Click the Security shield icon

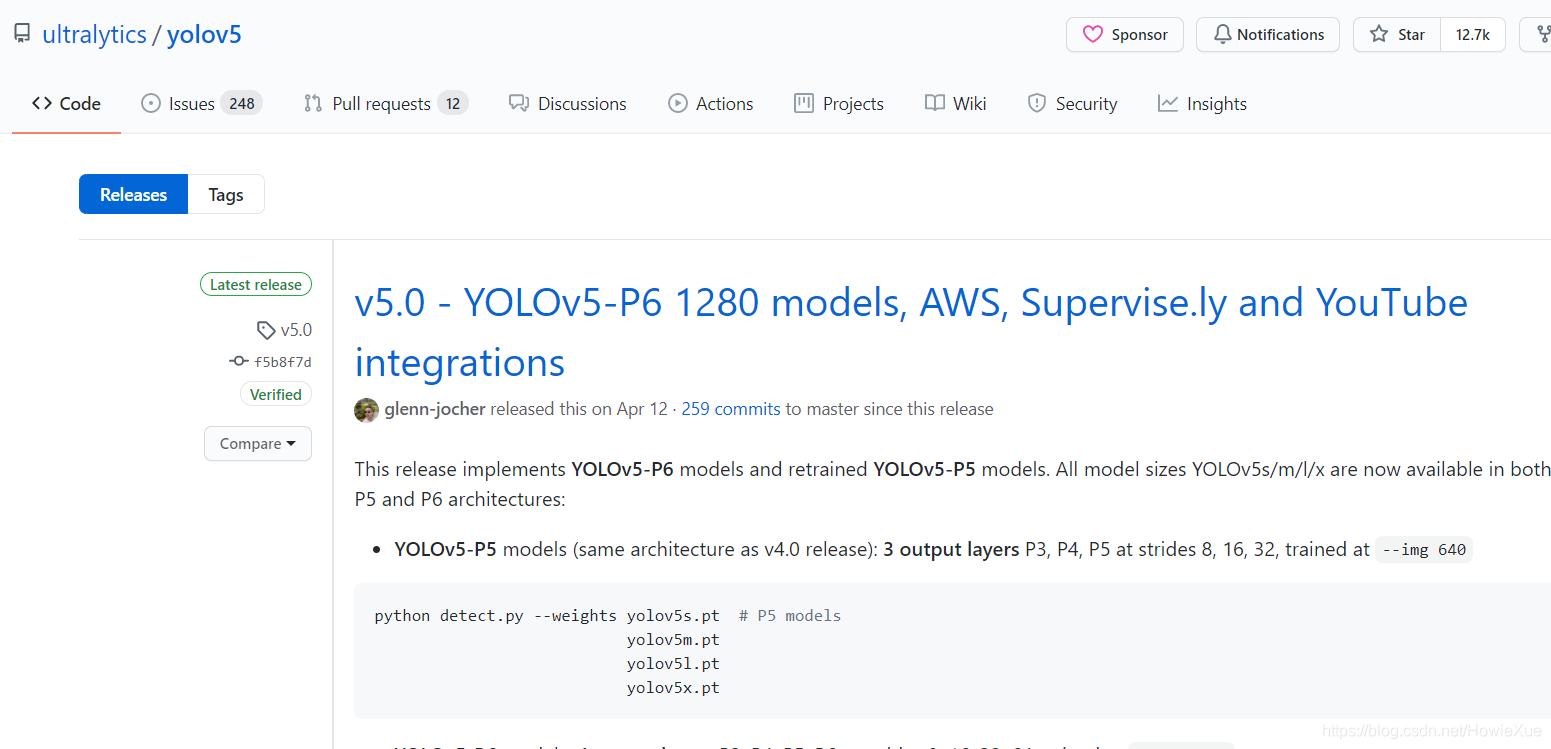(1037, 103)
